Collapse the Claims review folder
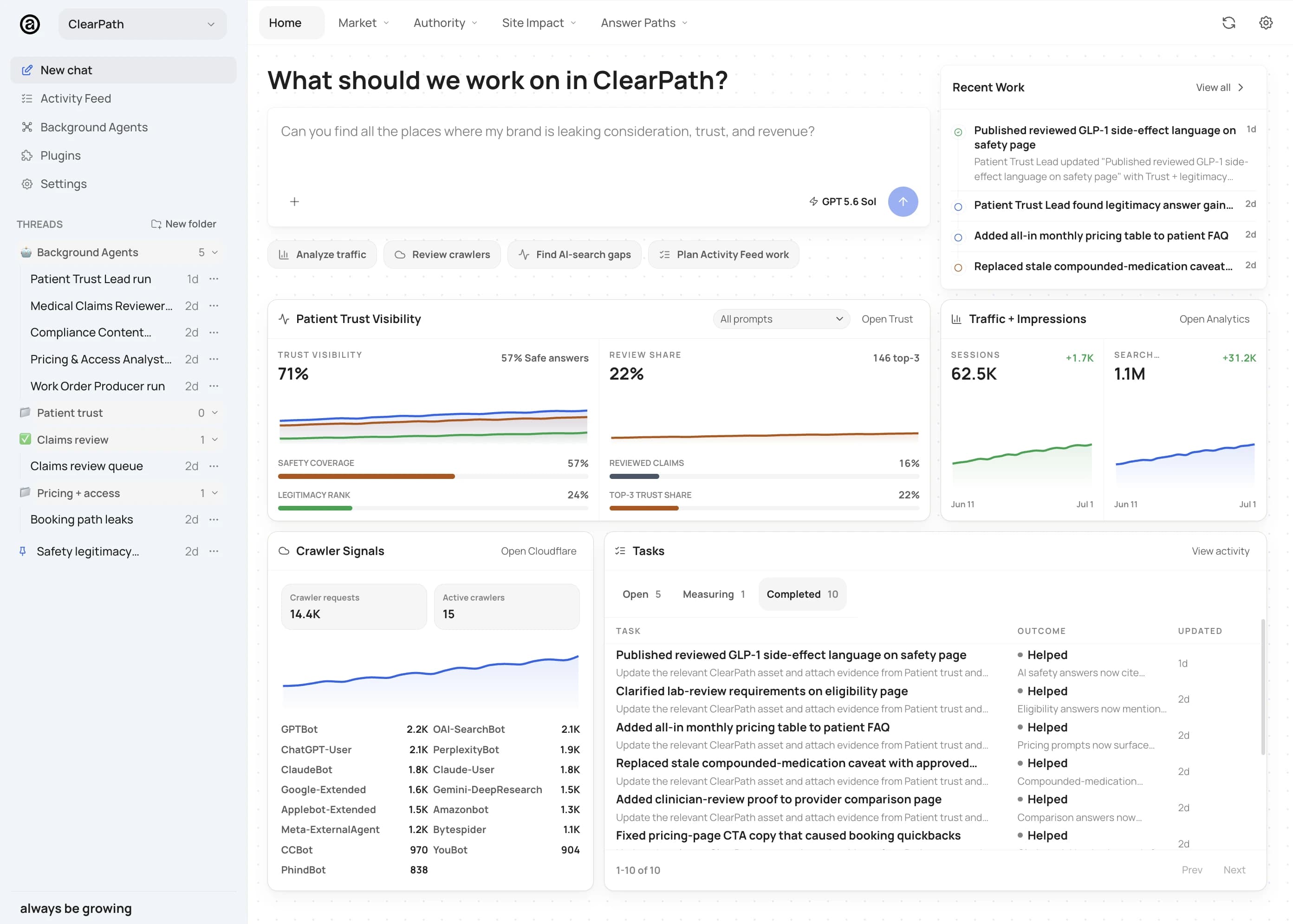Viewport: 1293px width, 924px height. click(215, 439)
